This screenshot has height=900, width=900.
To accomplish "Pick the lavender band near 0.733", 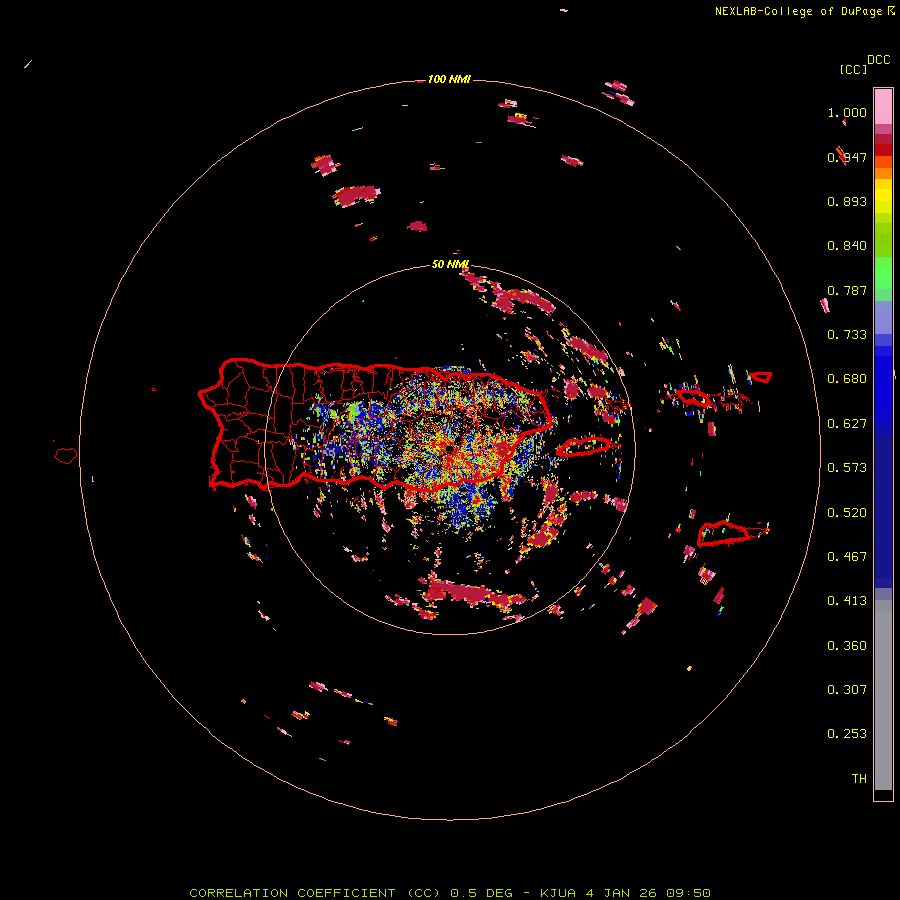I will (883, 317).
